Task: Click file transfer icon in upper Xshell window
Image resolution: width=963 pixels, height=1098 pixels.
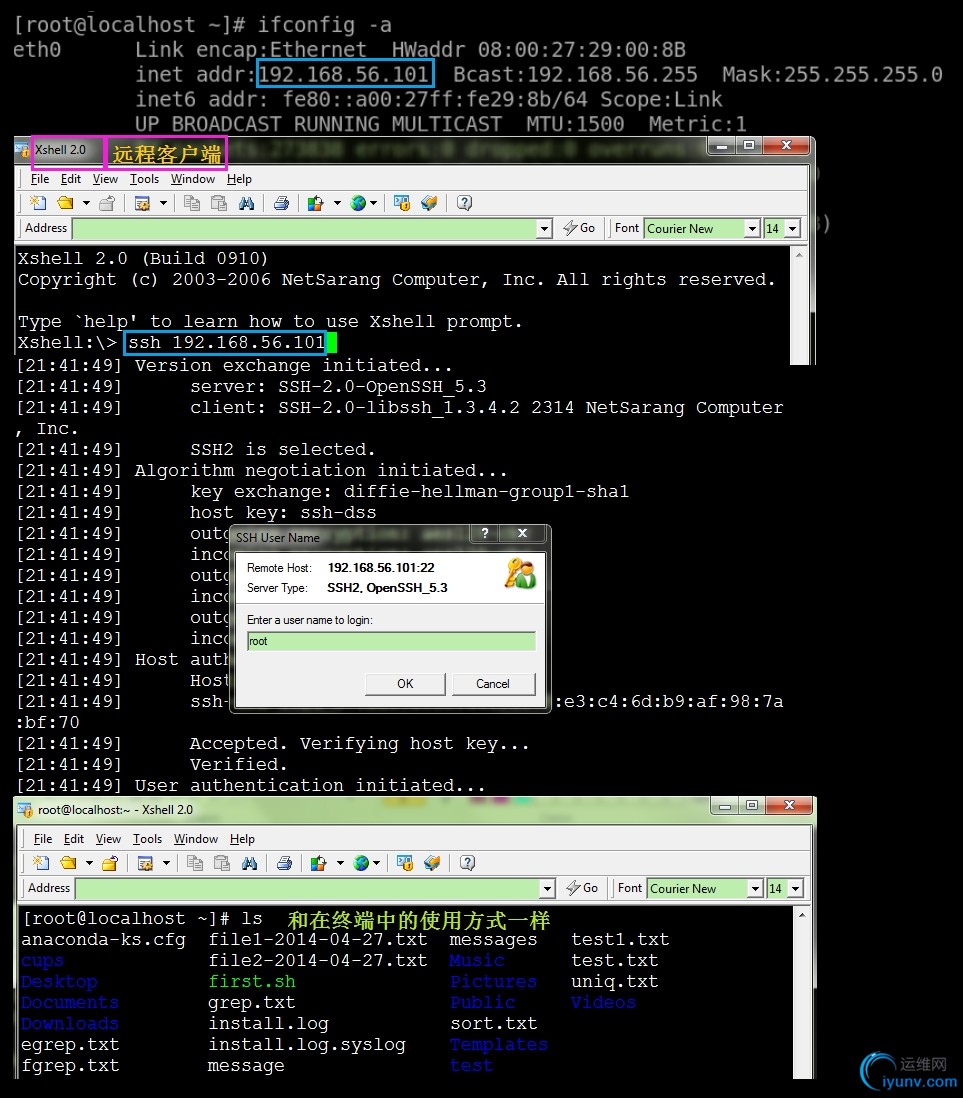Action: [429, 203]
